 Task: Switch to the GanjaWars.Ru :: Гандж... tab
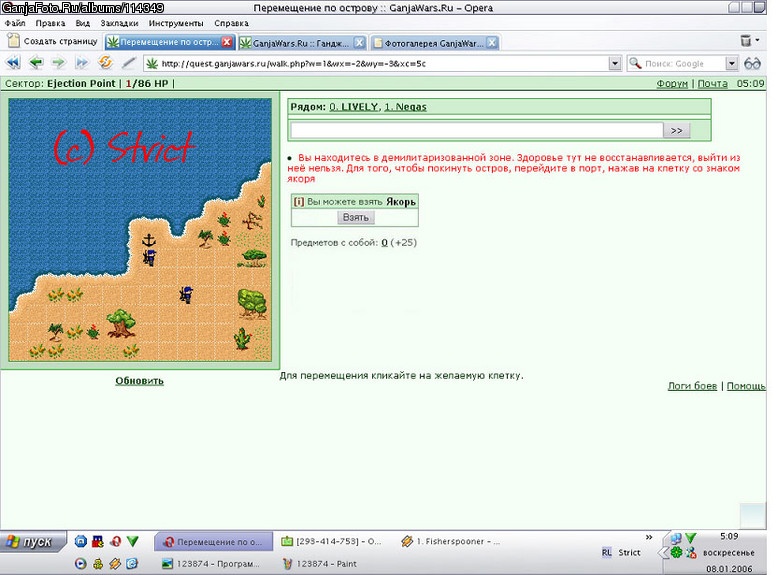[x=302, y=43]
